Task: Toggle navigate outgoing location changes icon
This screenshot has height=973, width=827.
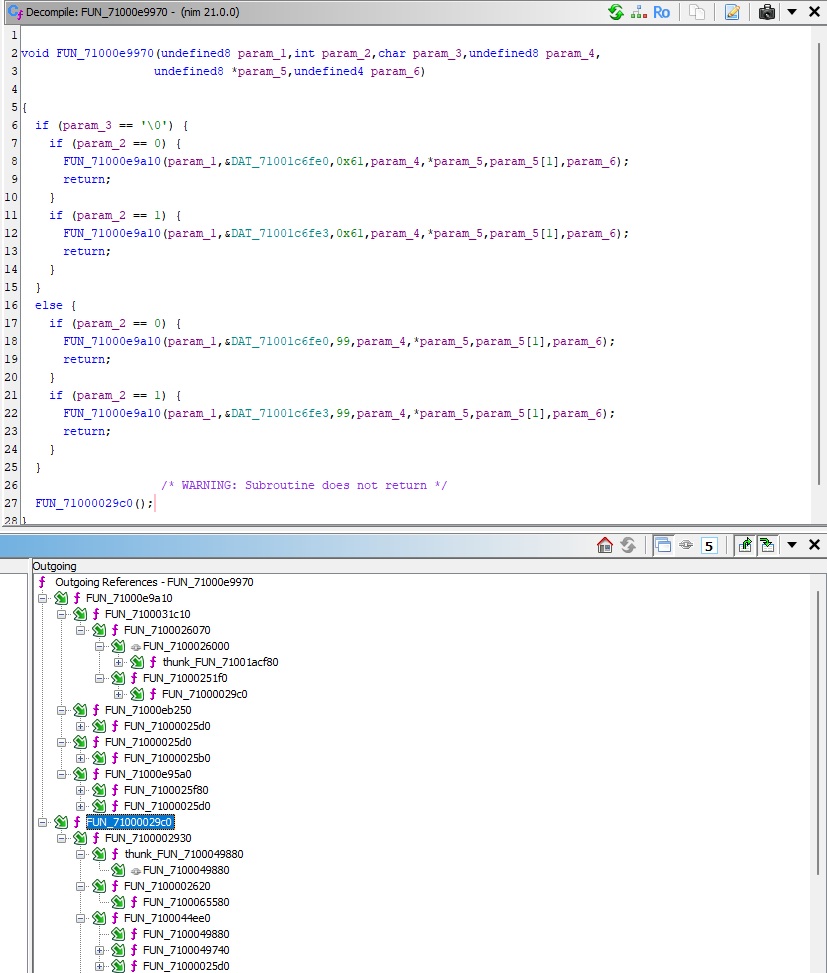Action: coord(744,545)
